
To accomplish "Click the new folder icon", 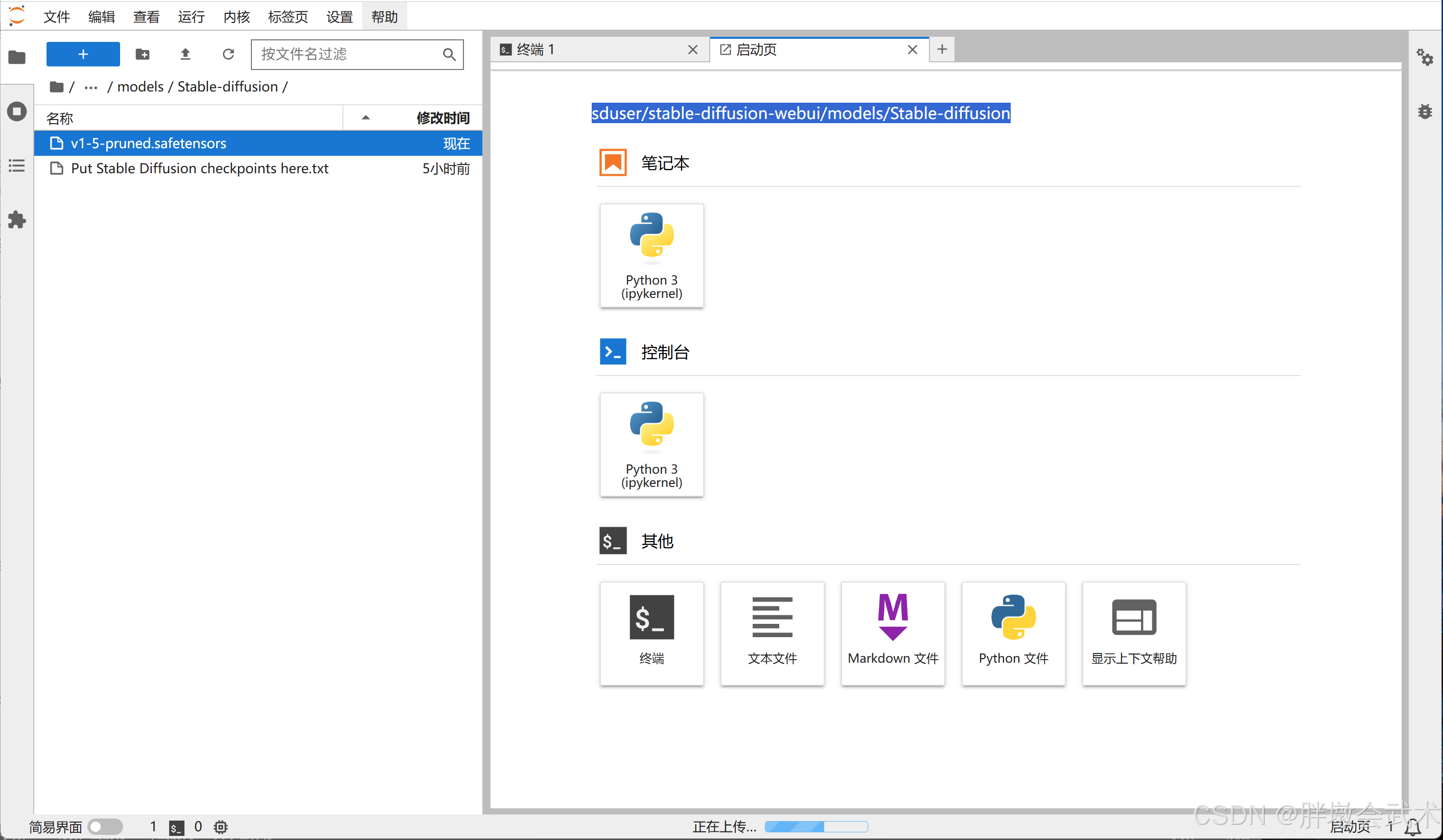I will 142,54.
